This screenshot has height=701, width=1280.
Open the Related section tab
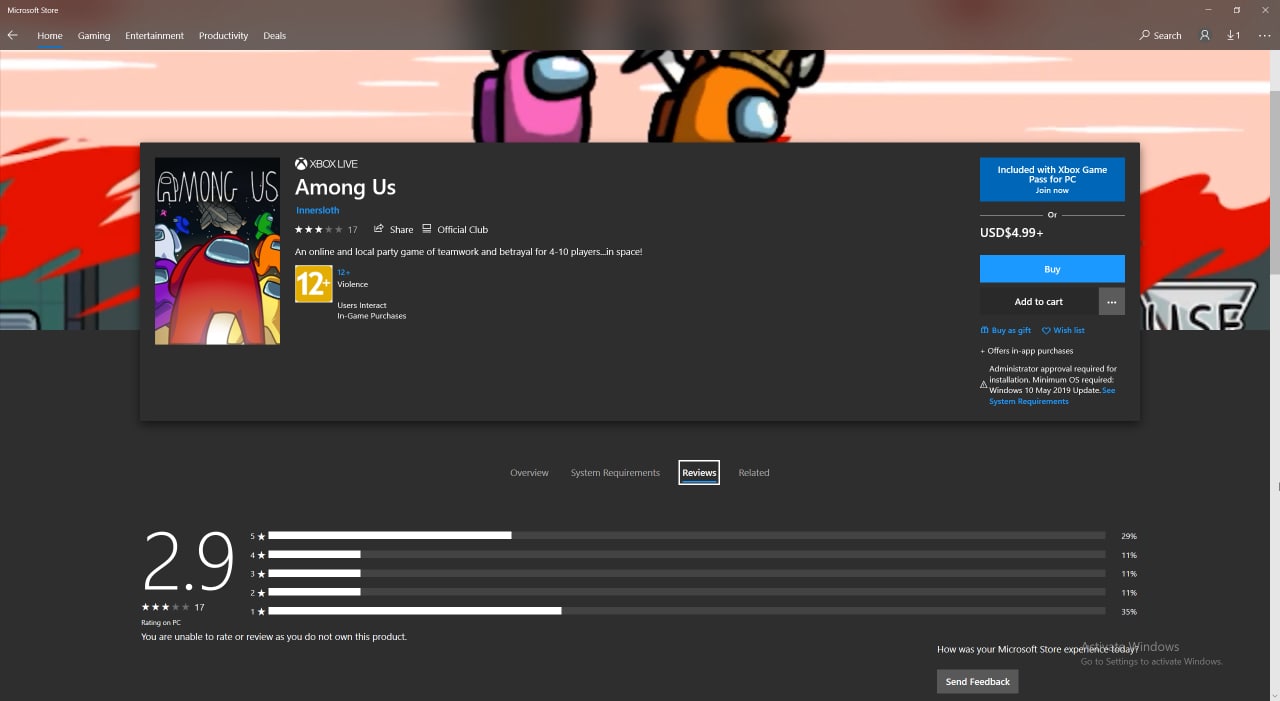pyautogui.click(x=754, y=473)
